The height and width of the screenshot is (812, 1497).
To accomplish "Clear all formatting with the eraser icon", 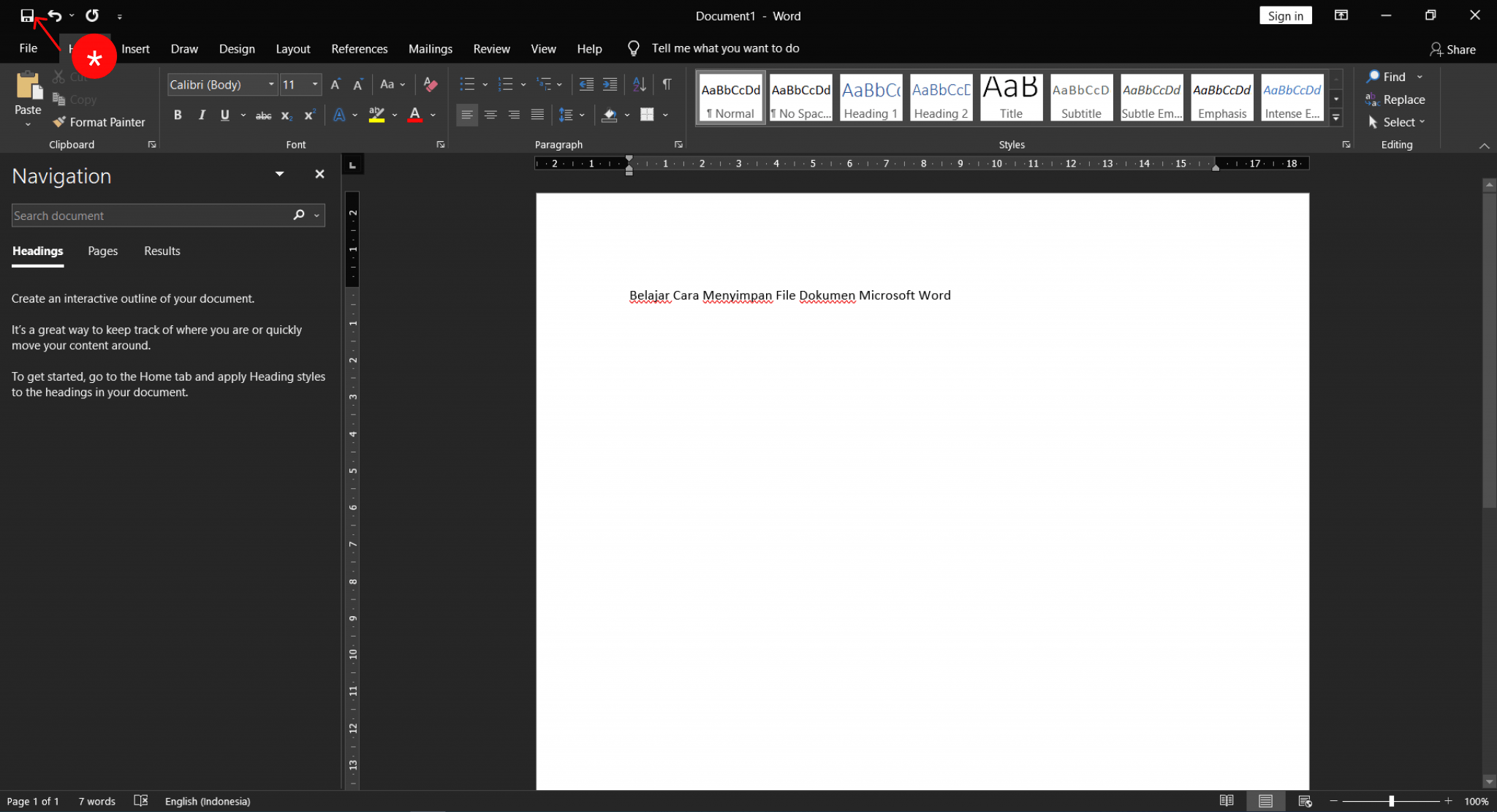I will click(x=431, y=85).
